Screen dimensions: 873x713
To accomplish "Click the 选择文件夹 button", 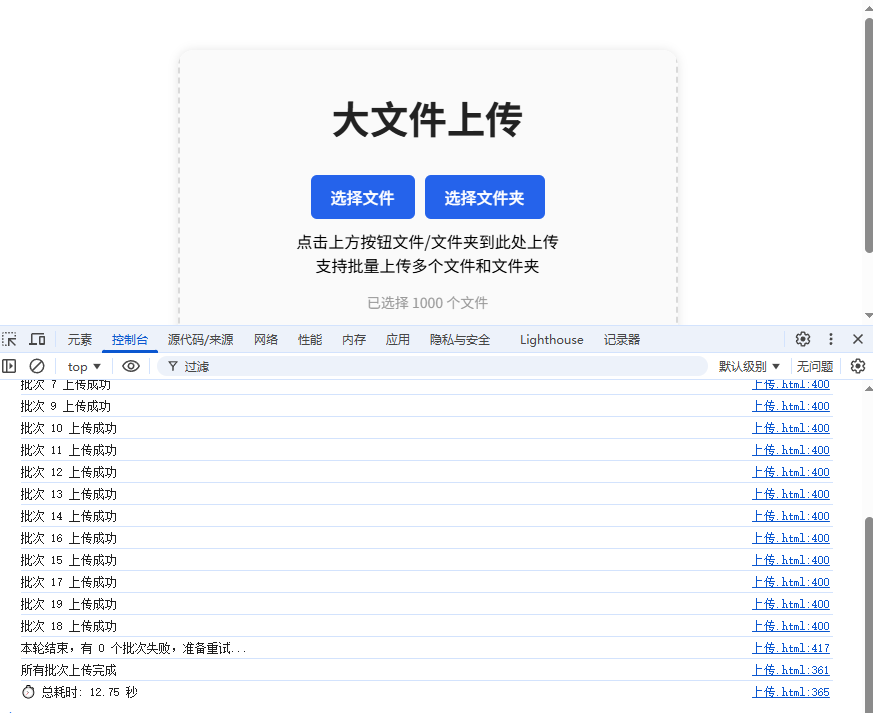I will [484, 197].
